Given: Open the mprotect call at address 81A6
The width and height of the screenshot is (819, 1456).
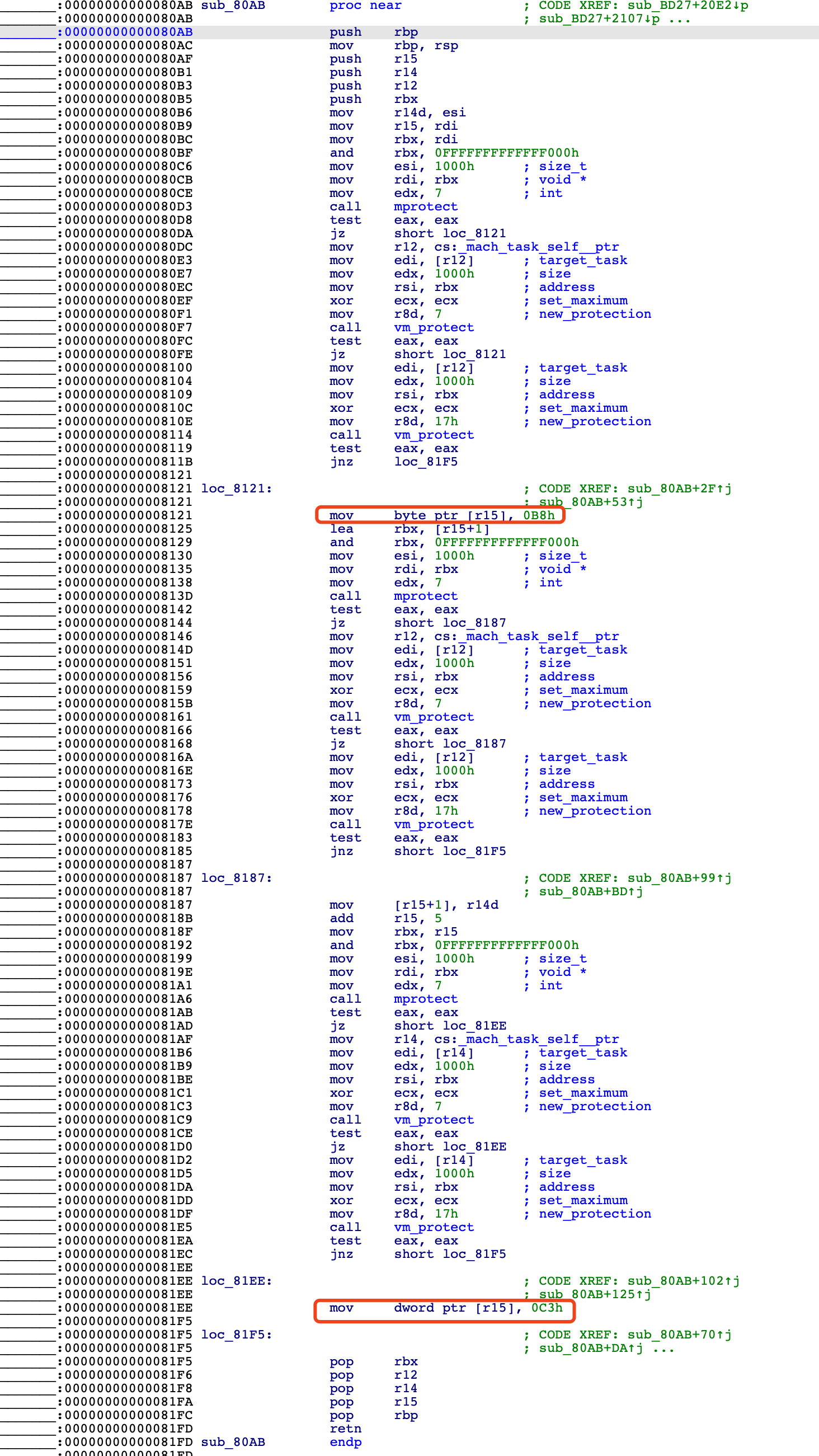Looking at the screenshot, I should [426, 999].
